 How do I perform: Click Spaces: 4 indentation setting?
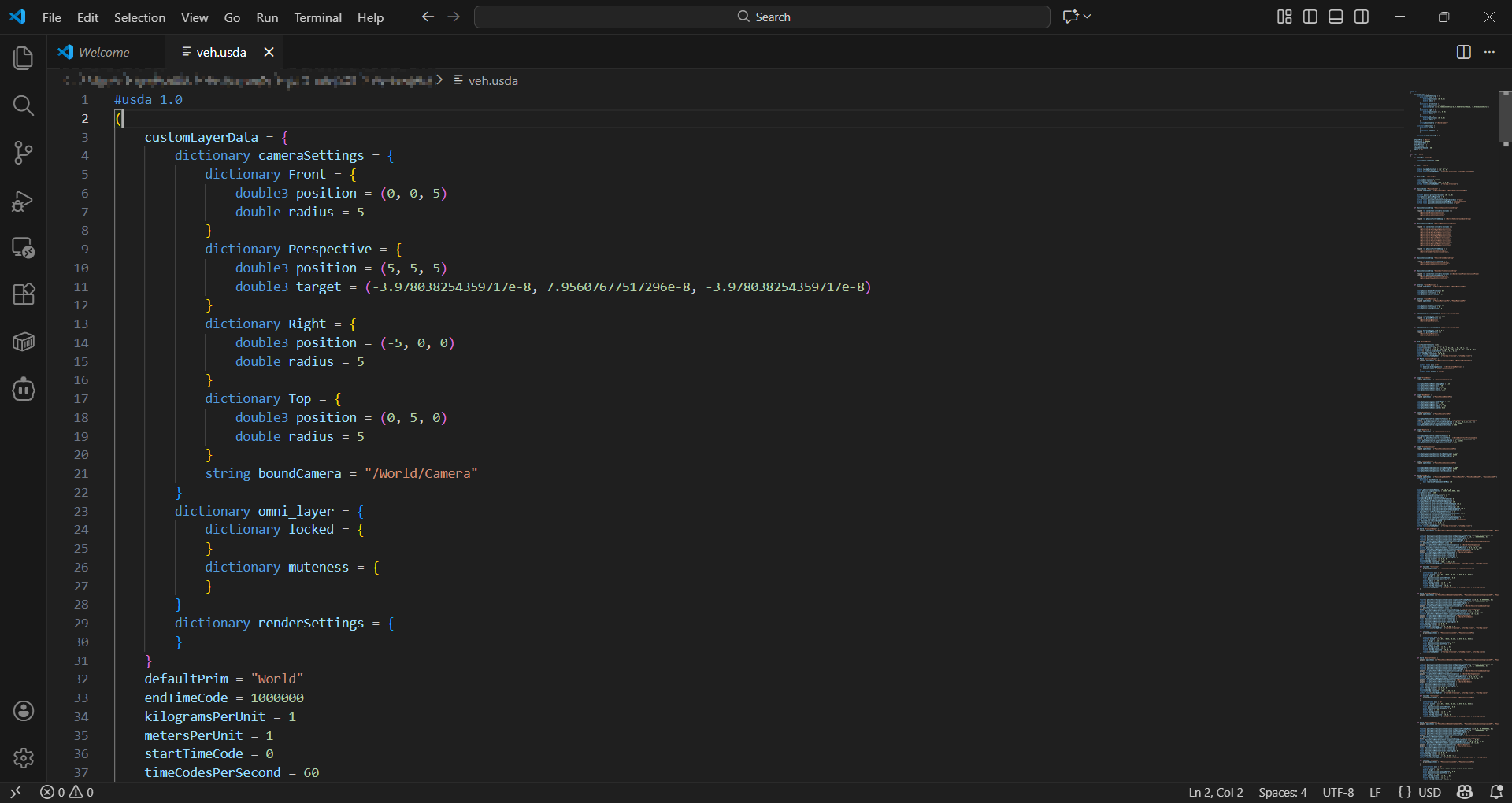point(1282,792)
